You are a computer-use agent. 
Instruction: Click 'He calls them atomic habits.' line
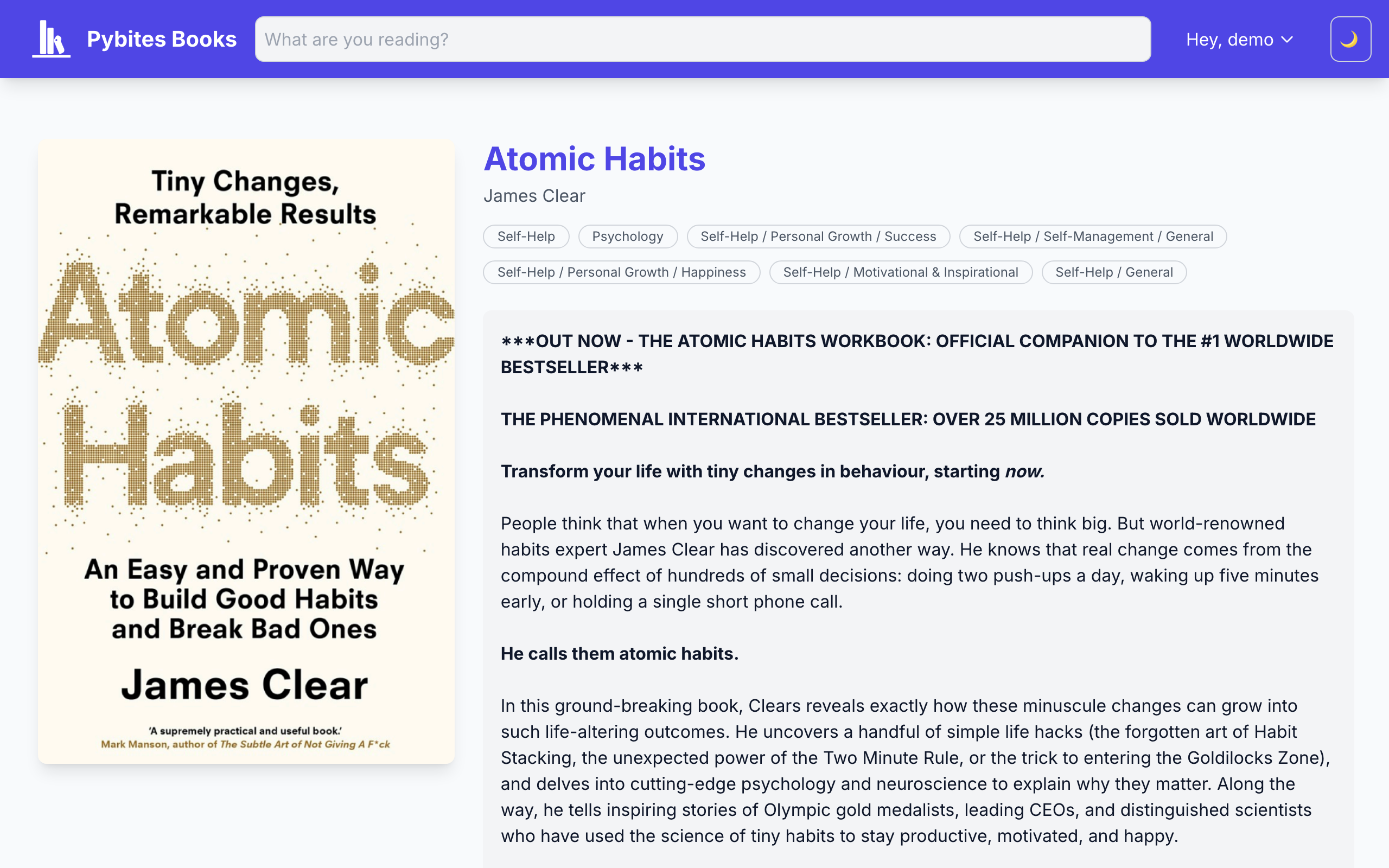click(x=619, y=653)
